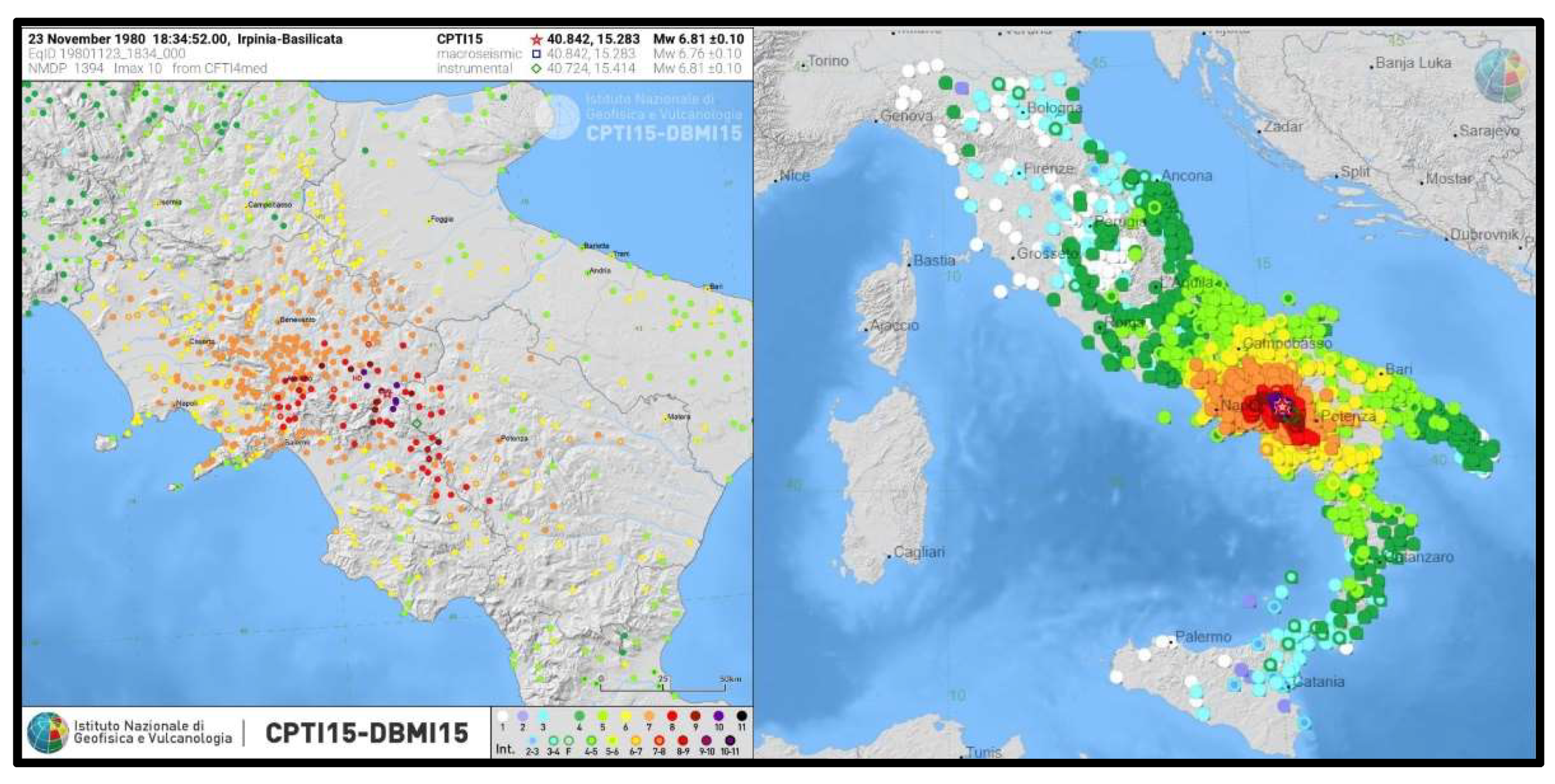Click the Potenza label on the left map
Image resolution: width=1555 pixels, height=784 pixels.
tap(514, 438)
